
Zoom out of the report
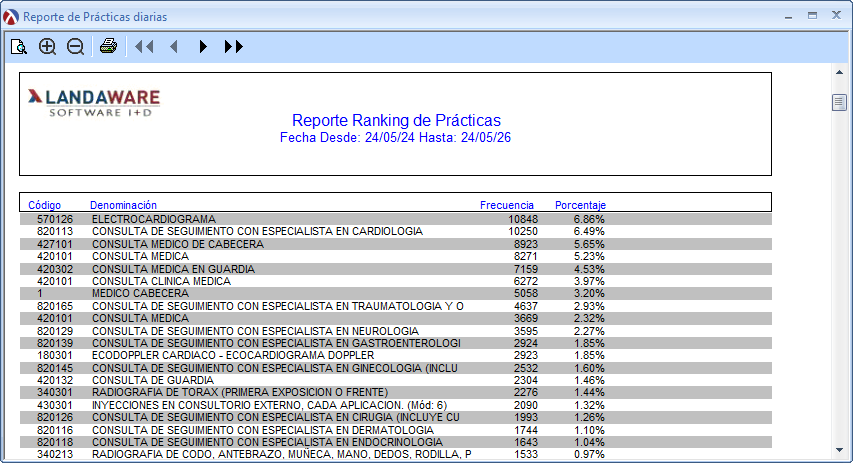pyautogui.click(x=75, y=47)
